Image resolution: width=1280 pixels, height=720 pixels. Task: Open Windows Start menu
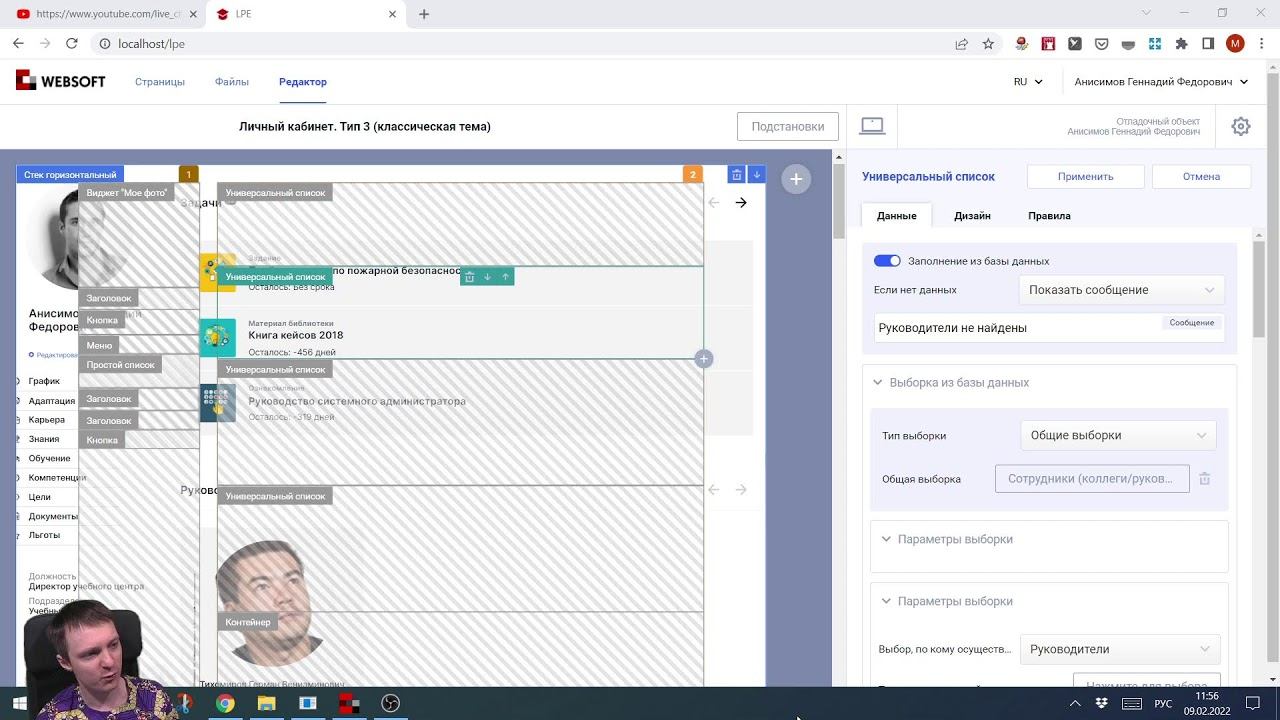click(x=20, y=704)
